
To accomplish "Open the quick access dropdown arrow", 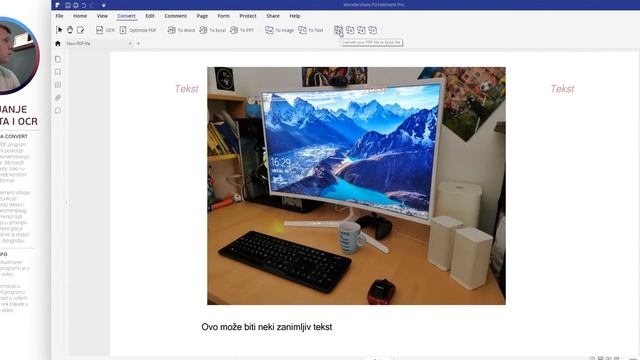I will point(104,5).
